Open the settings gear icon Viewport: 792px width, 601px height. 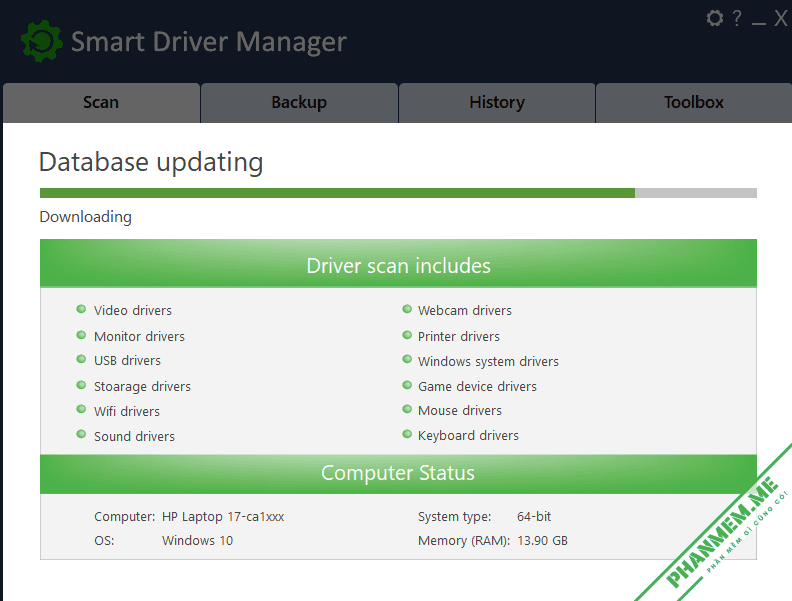[715, 18]
